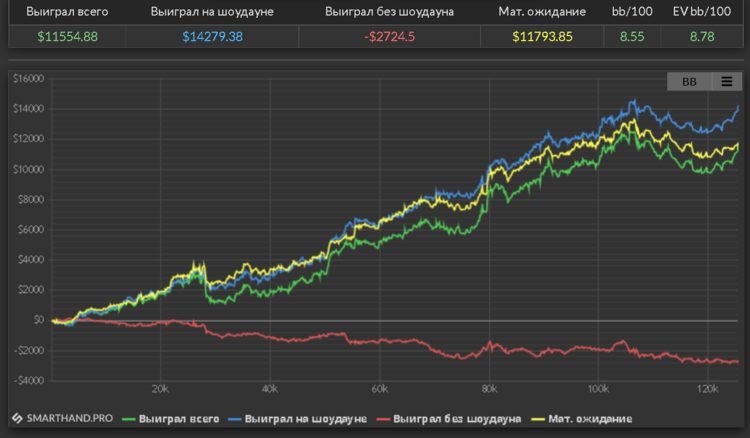Click the 8.55 bb/100 value
This screenshot has width=750, height=438.
click(630, 36)
